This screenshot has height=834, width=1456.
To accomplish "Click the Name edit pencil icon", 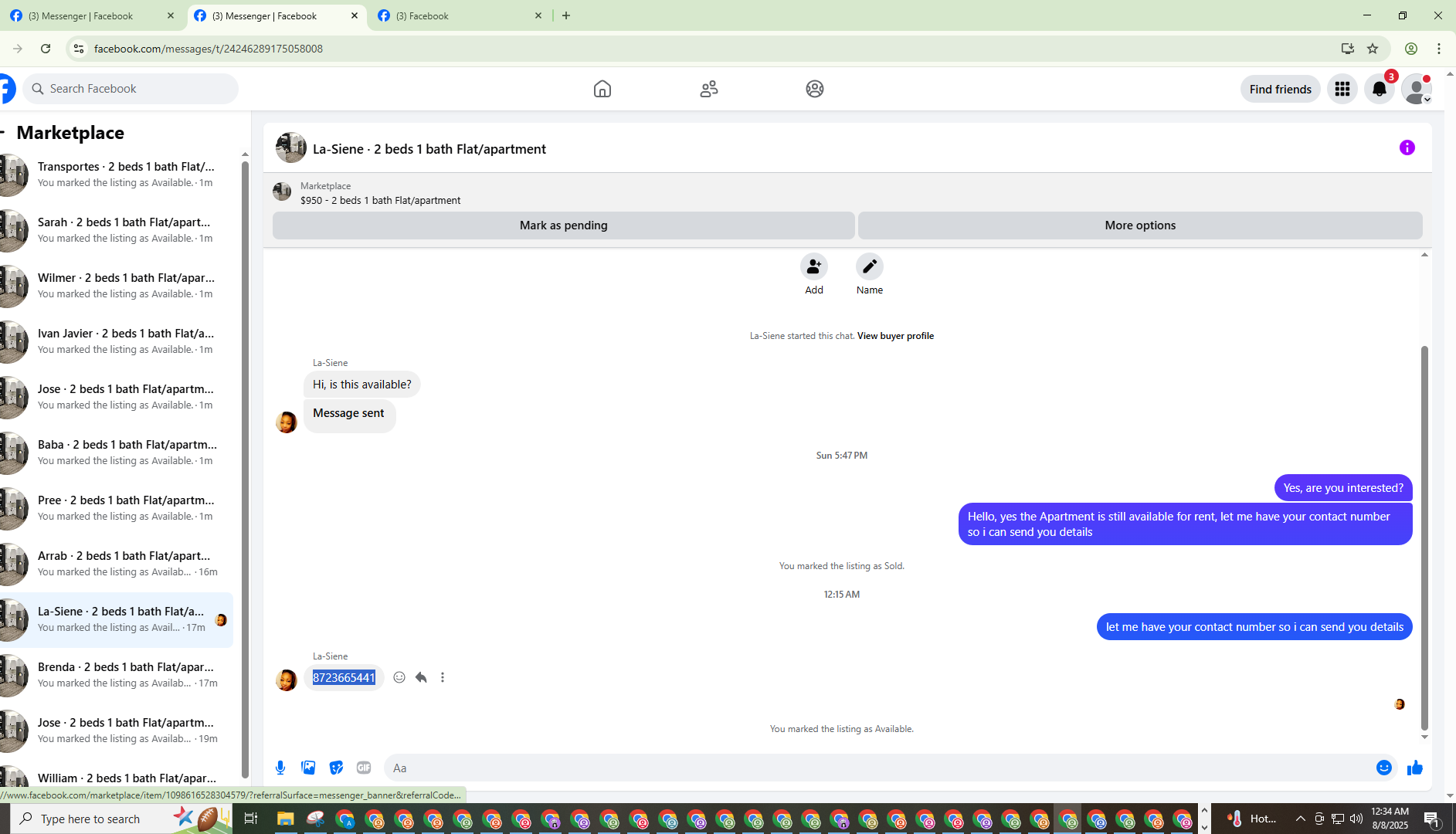I will tap(870, 266).
